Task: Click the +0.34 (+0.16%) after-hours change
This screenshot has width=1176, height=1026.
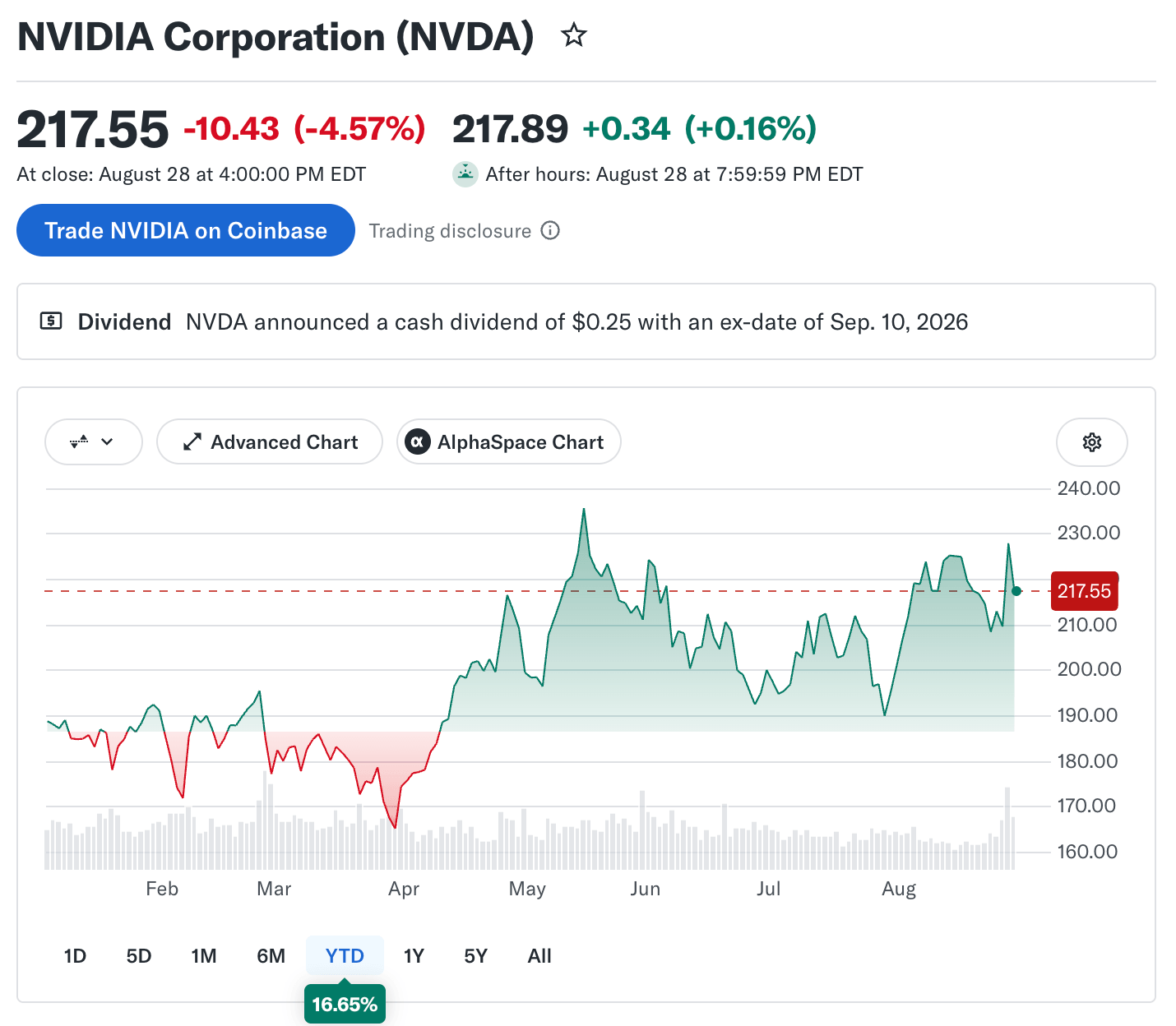Action: click(x=700, y=129)
